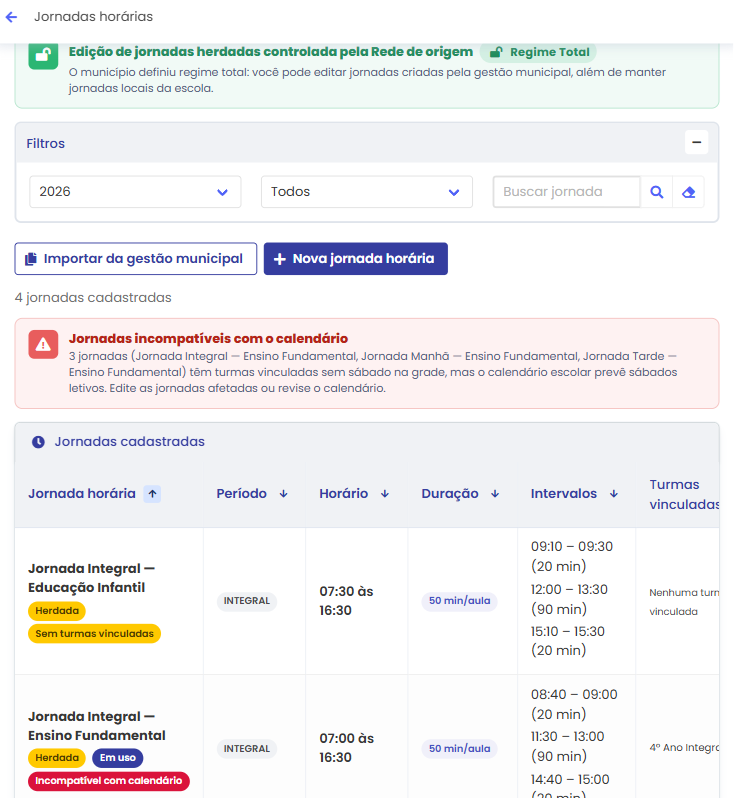734x798 pixels.
Task: Click the clock icon beside Jornadas cadastradas
Action: [38, 442]
